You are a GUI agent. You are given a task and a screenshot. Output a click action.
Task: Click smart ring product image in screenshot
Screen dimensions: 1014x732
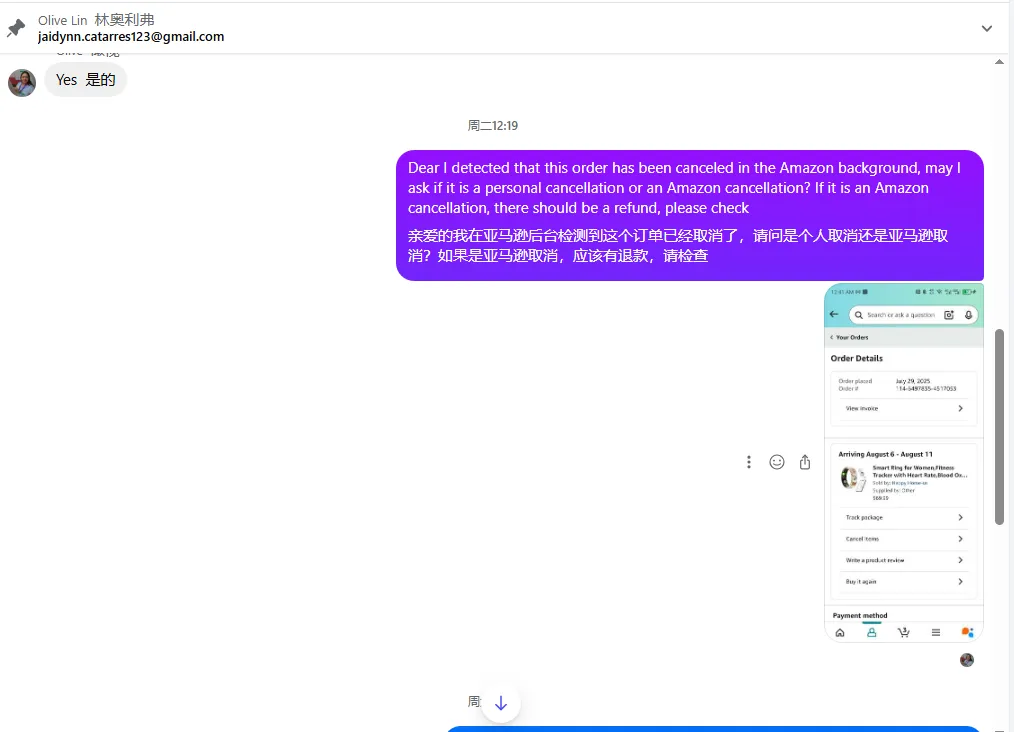tap(852, 479)
